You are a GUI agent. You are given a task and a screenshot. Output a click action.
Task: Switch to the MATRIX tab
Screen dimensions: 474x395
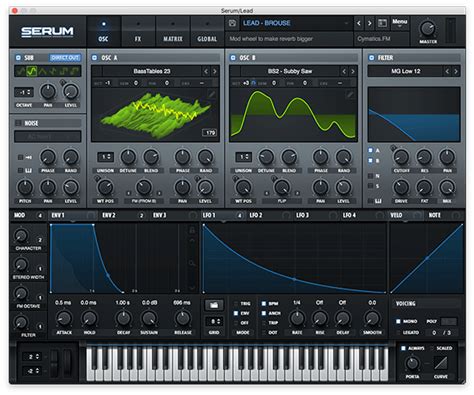tap(173, 32)
